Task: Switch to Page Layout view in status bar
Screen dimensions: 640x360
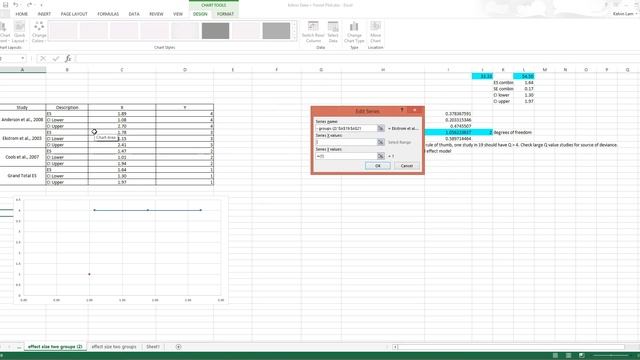Action: click(x=568, y=356)
